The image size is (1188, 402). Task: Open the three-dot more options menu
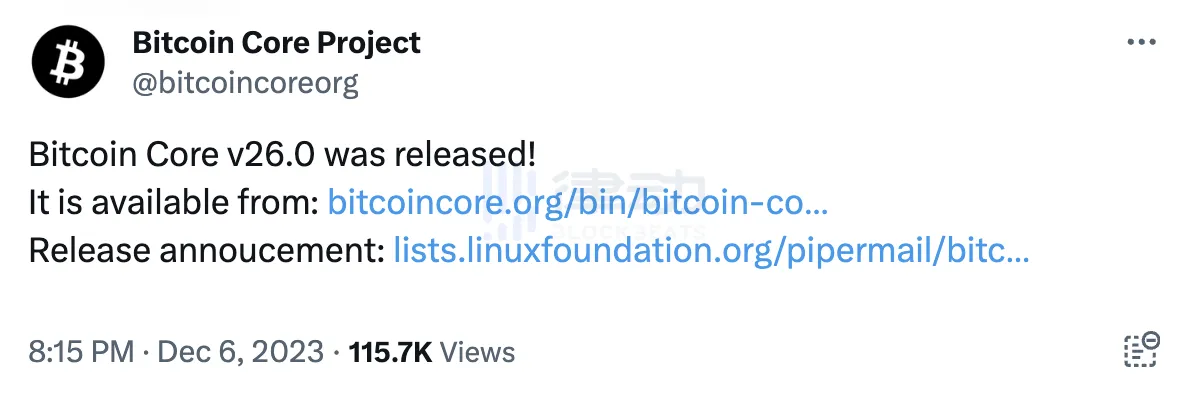[1141, 43]
